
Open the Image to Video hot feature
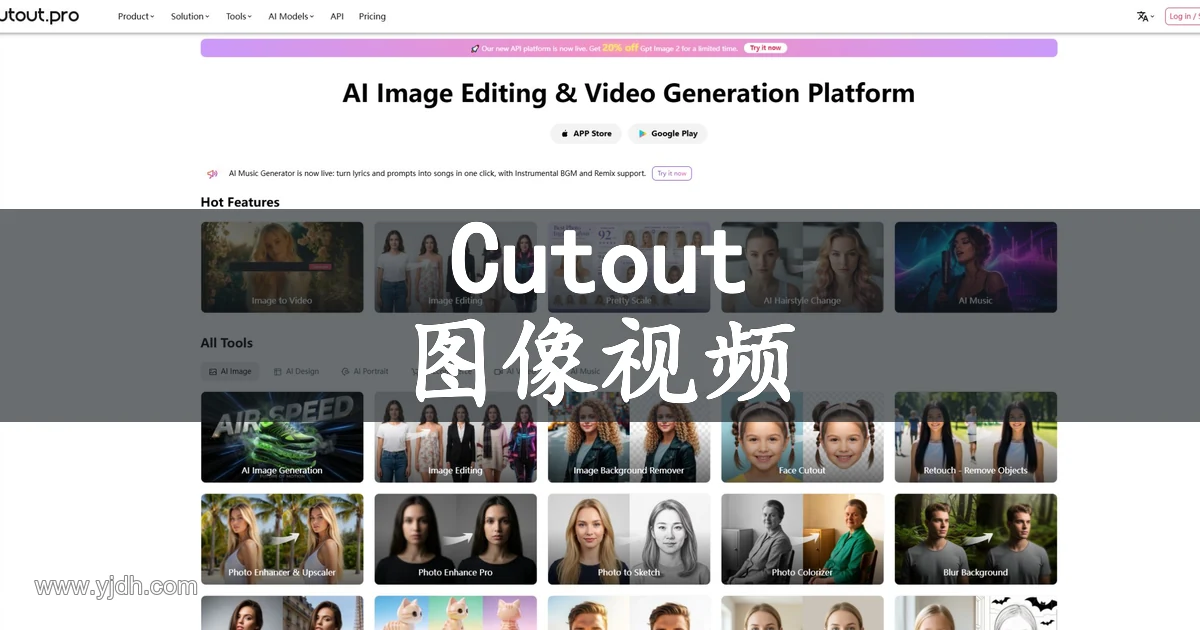click(x=282, y=267)
